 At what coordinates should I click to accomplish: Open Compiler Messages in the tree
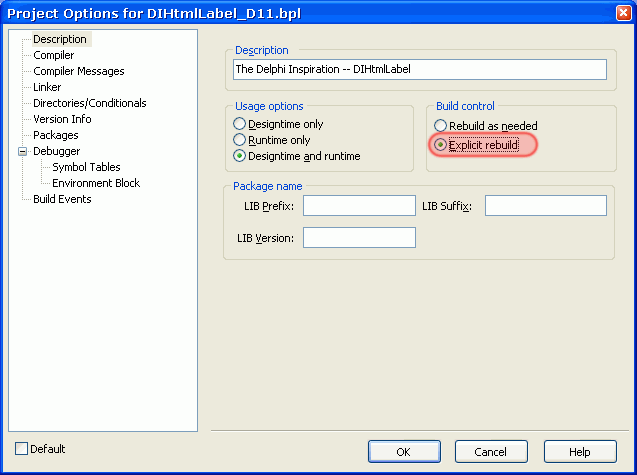79,71
